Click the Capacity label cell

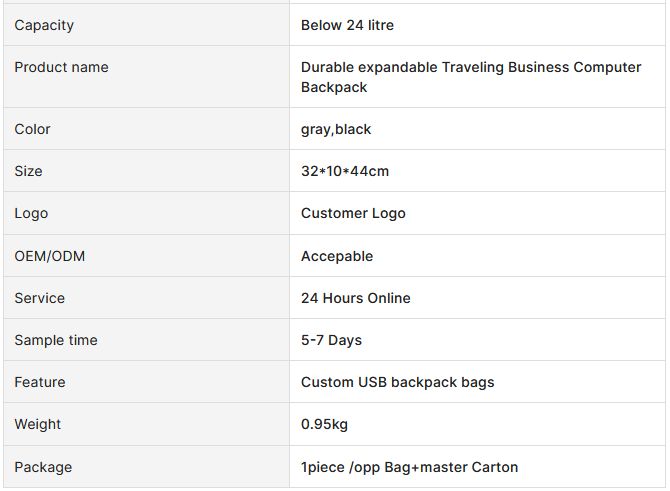tap(147, 25)
